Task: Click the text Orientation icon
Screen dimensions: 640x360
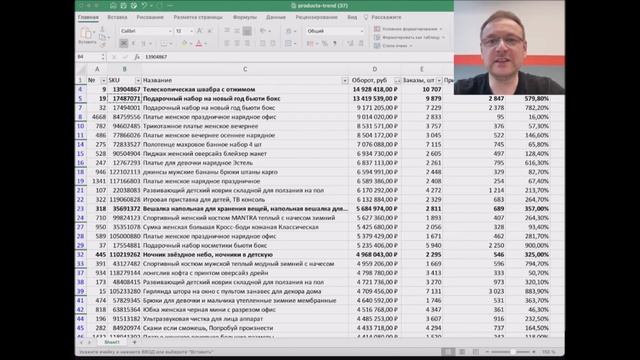Action: coord(264,31)
